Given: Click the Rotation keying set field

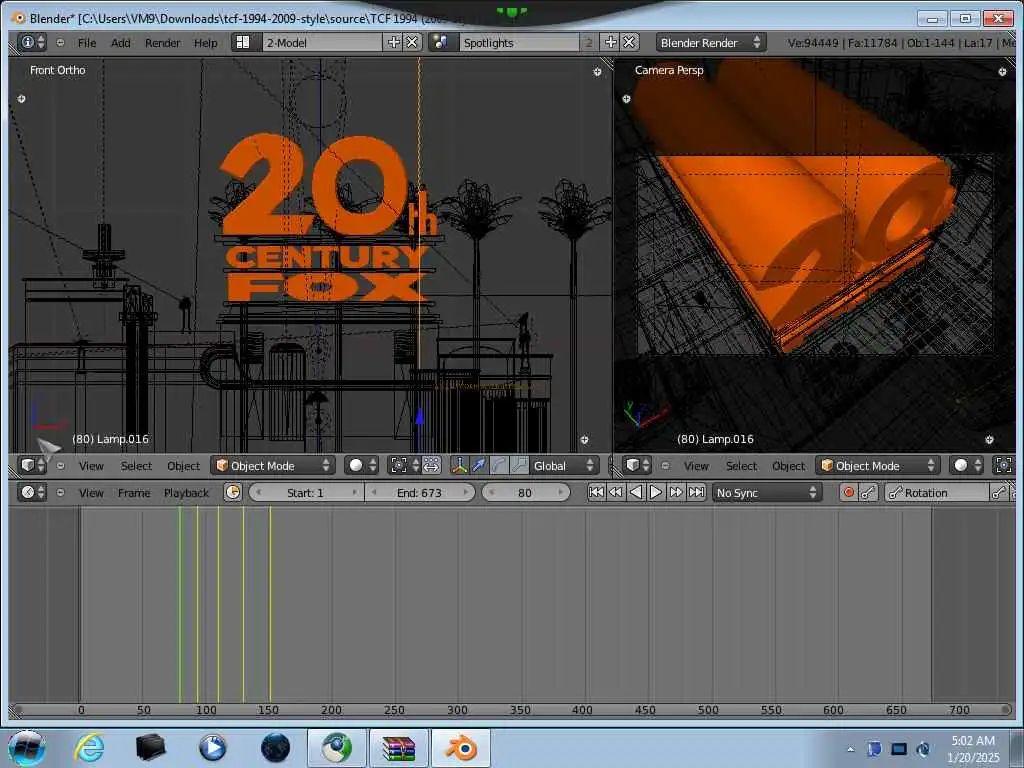Looking at the screenshot, I should 937,492.
